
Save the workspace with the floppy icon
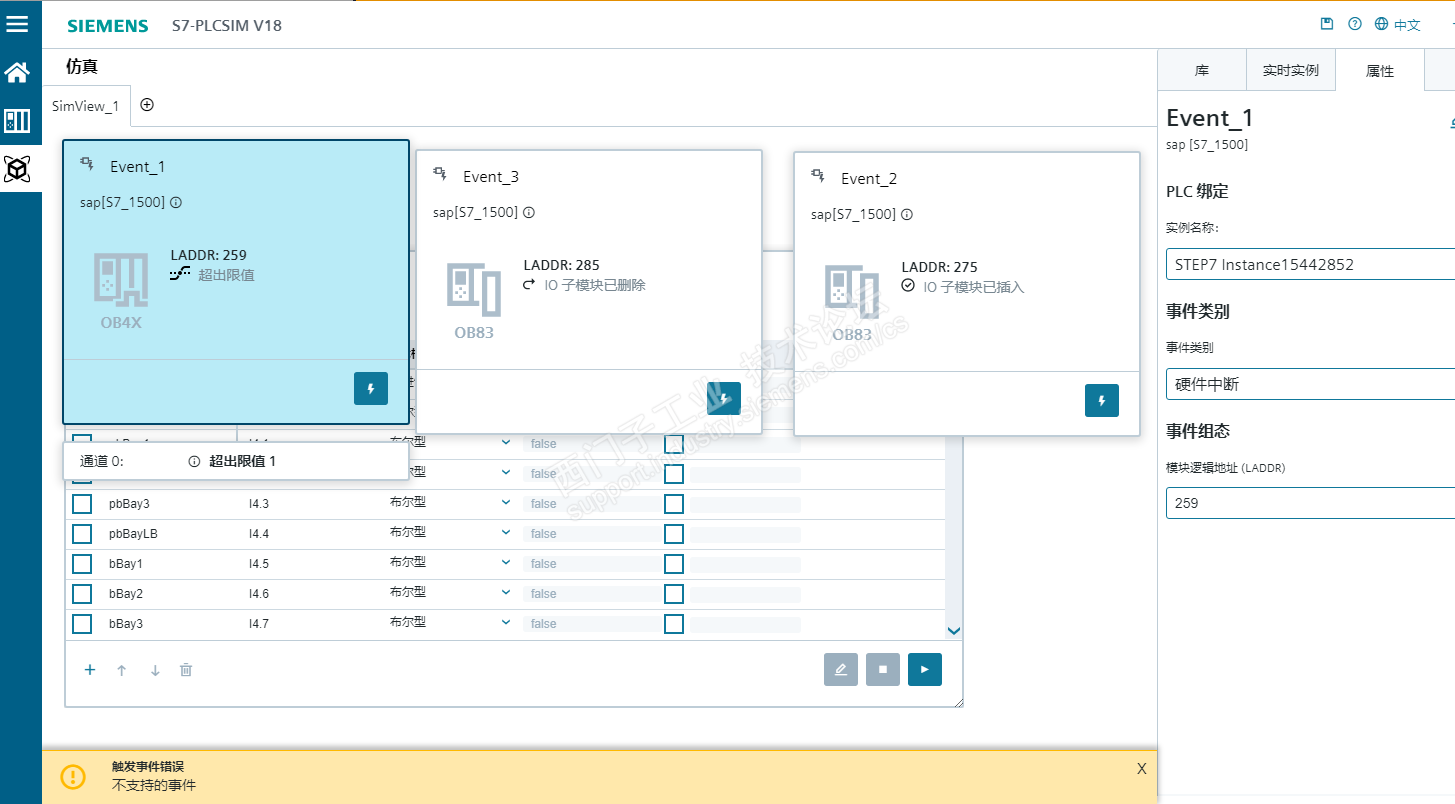[x=1327, y=24]
